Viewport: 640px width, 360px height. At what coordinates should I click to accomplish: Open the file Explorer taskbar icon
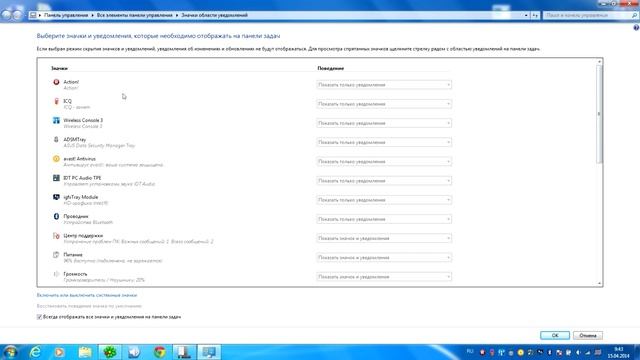[x=85, y=352]
